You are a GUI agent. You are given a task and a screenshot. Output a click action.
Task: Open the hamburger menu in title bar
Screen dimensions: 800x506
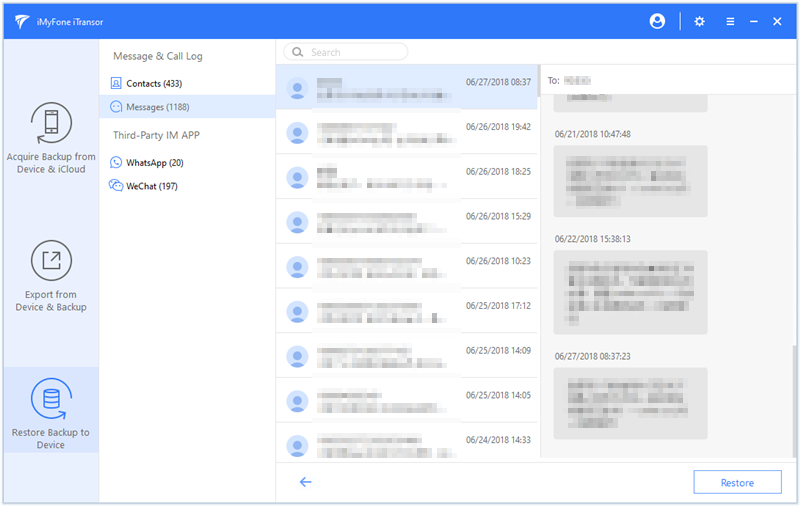[730, 21]
